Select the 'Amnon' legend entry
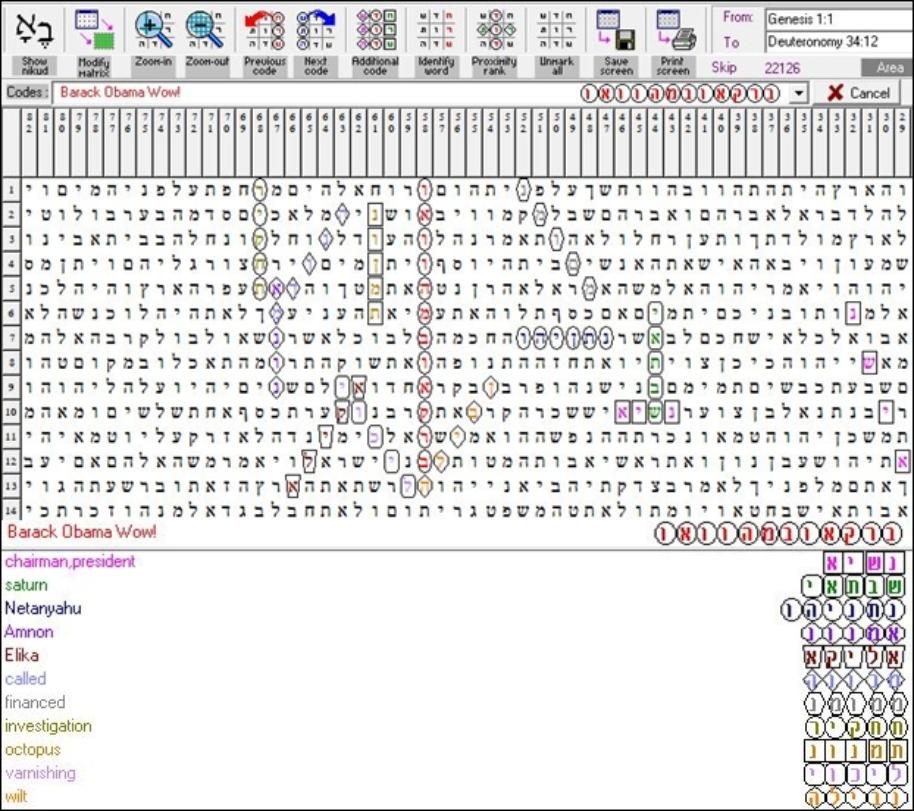Viewport: 914px width, 811px height. tap(29, 631)
